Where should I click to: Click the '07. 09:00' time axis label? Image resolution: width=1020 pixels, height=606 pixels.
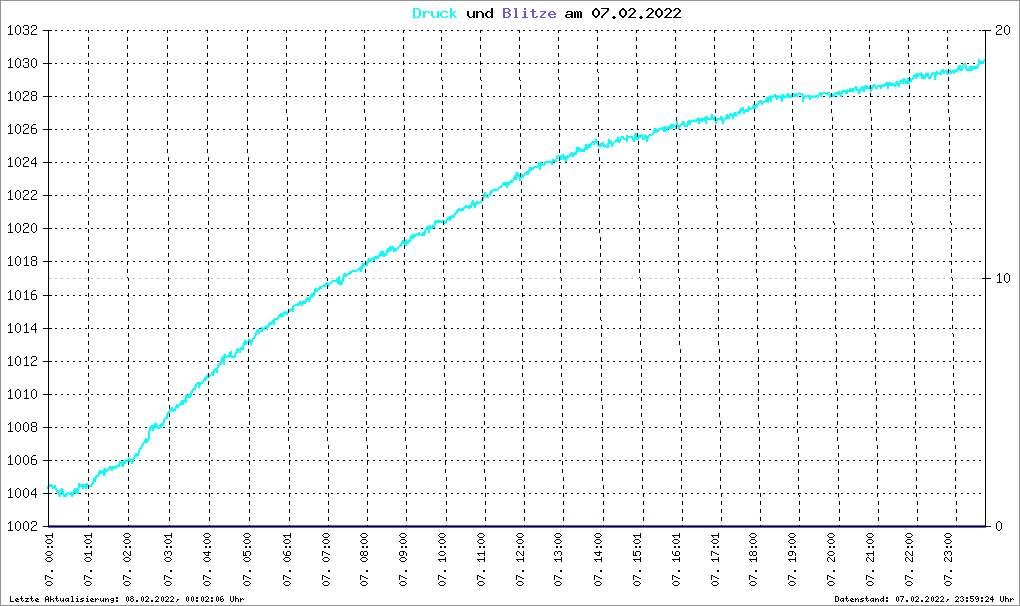(405, 560)
